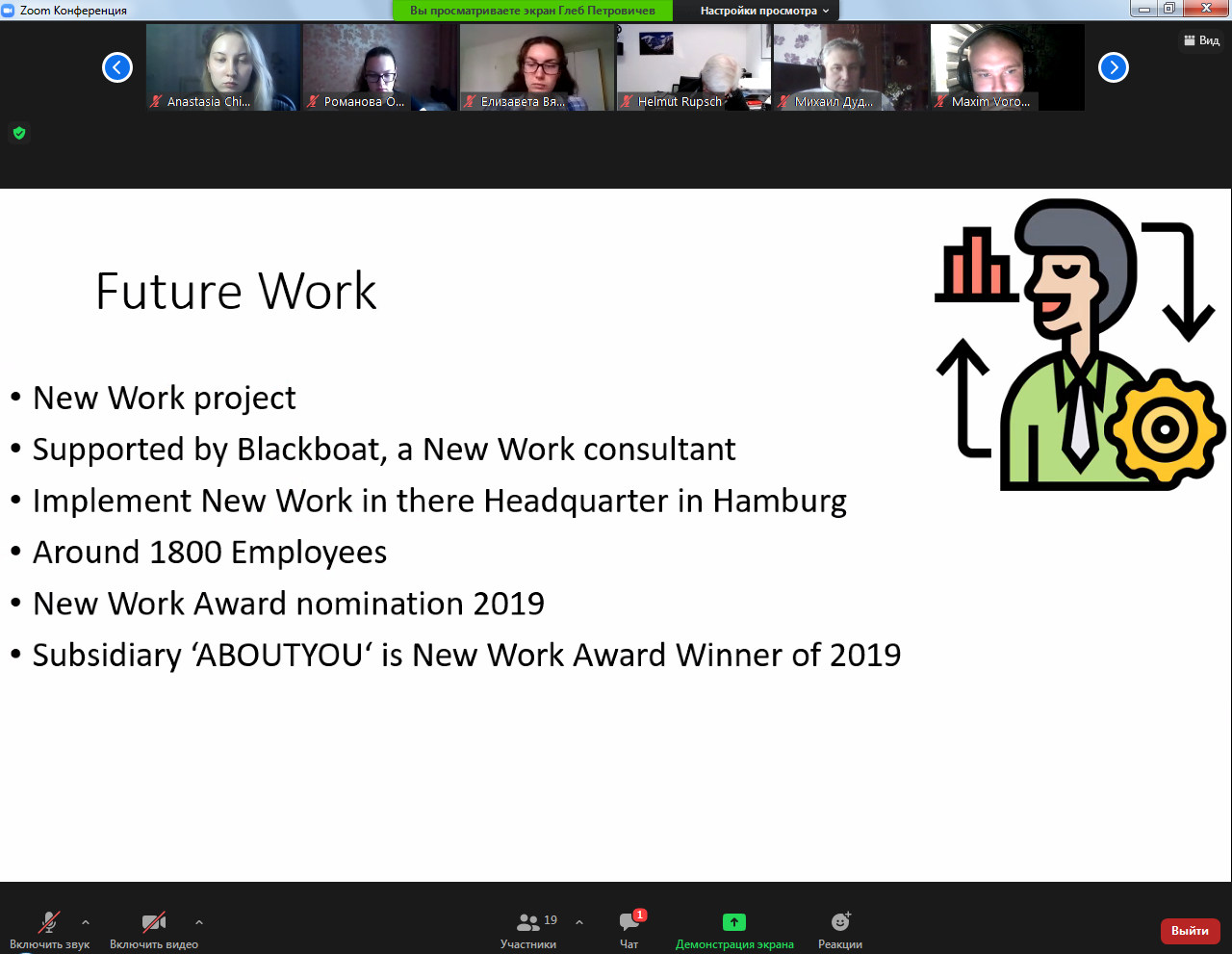Click the 'Implement New Work' Hamburg bullet
The height and width of the screenshot is (954, 1232).
440,502
